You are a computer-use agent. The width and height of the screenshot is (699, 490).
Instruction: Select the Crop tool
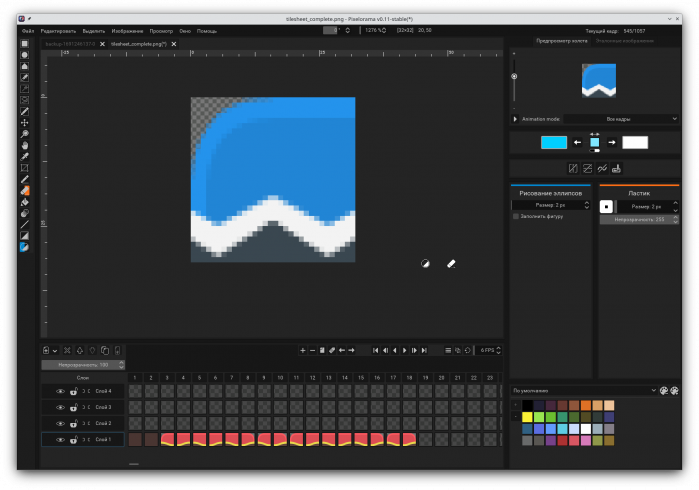tap(25, 168)
